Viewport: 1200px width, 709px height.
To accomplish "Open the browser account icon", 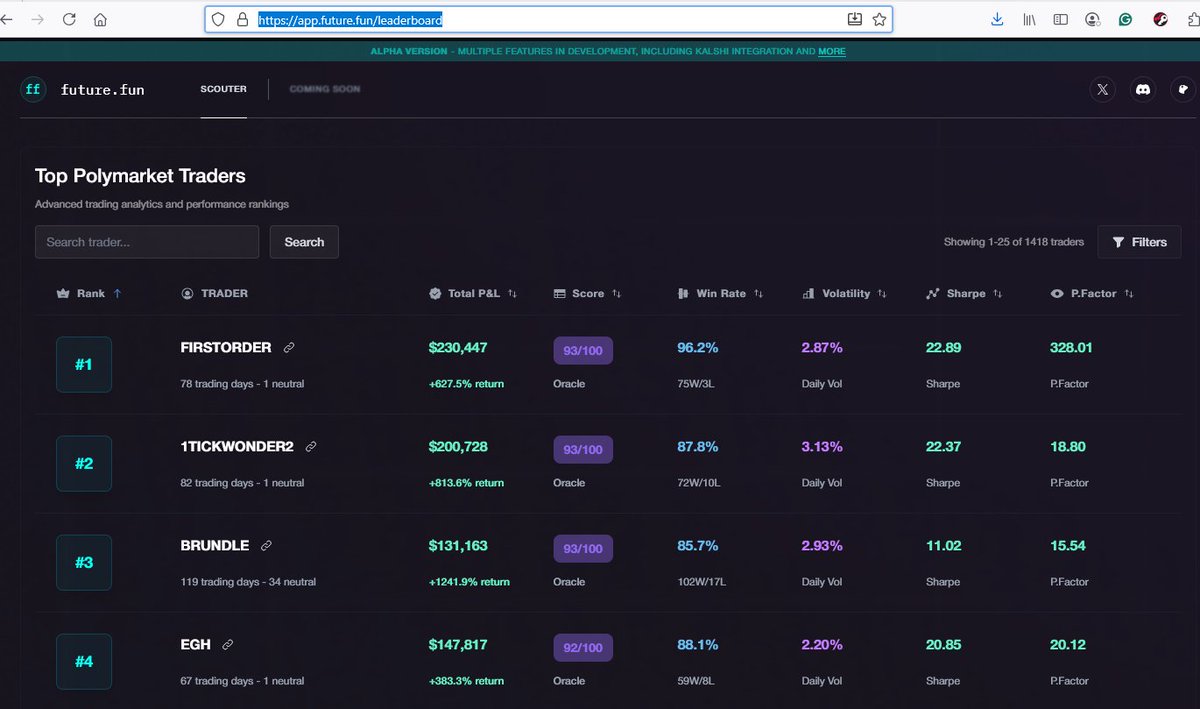I will 1093,19.
